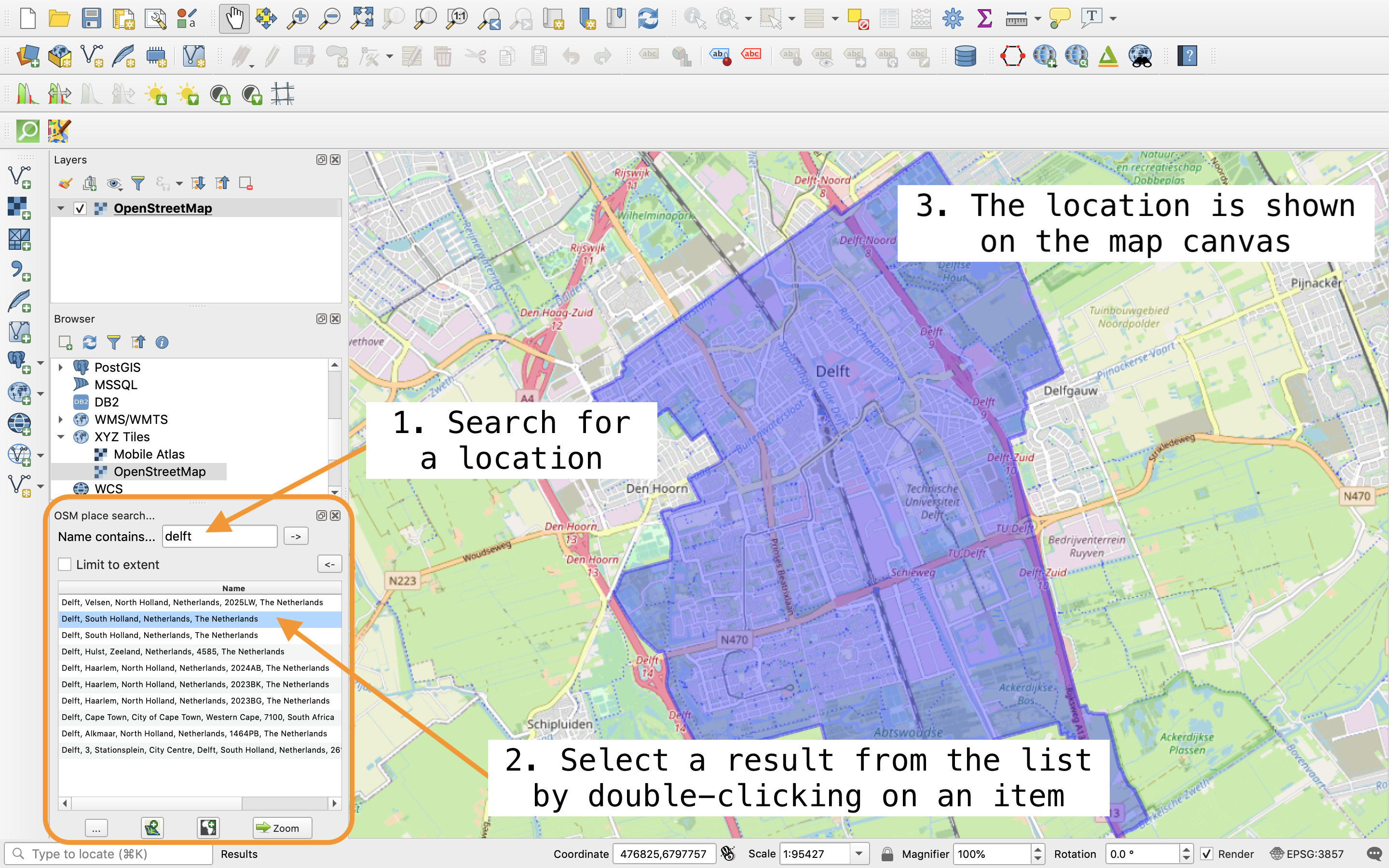Click the refresh Browser panel icon
The width and height of the screenshot is (1389, 868).
point(90,343)
